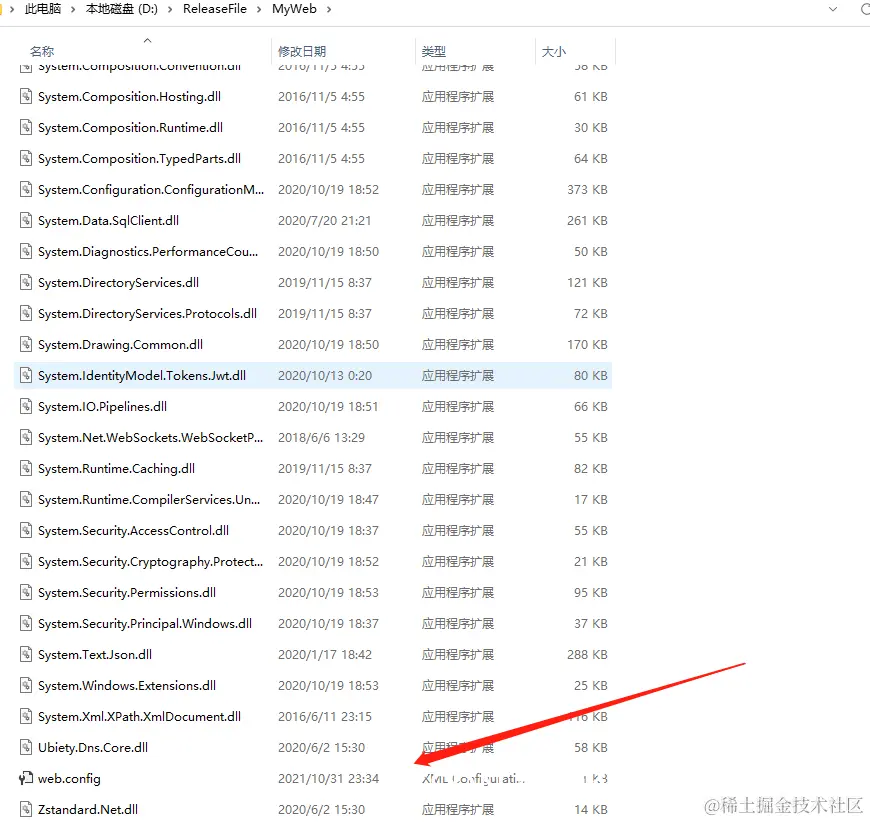Click the Zstandard.Net.dll file icon
This screenshot has width=870, height=822.
[x=26, y=810]
